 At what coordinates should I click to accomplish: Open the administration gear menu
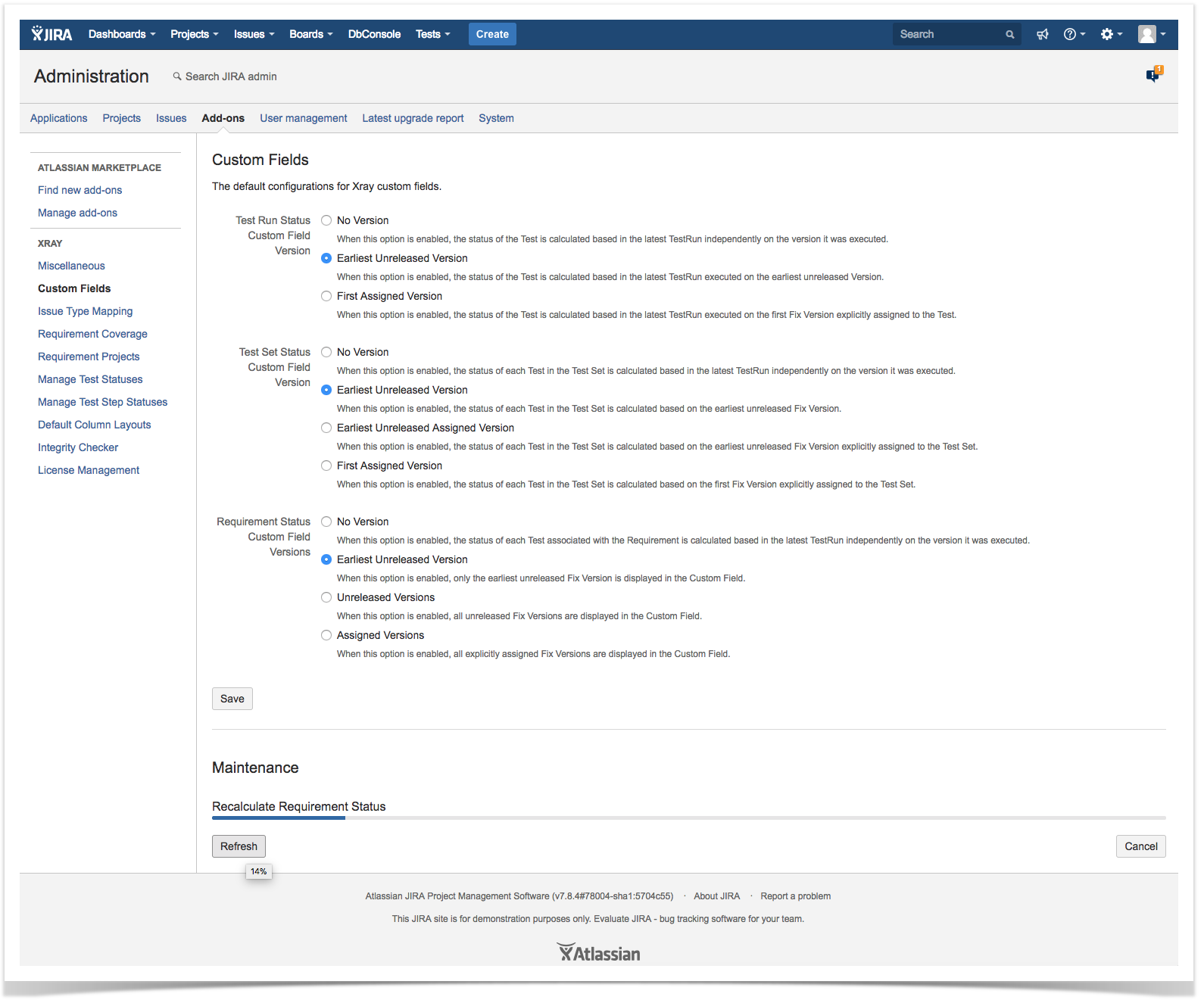tap(1111, 34)
